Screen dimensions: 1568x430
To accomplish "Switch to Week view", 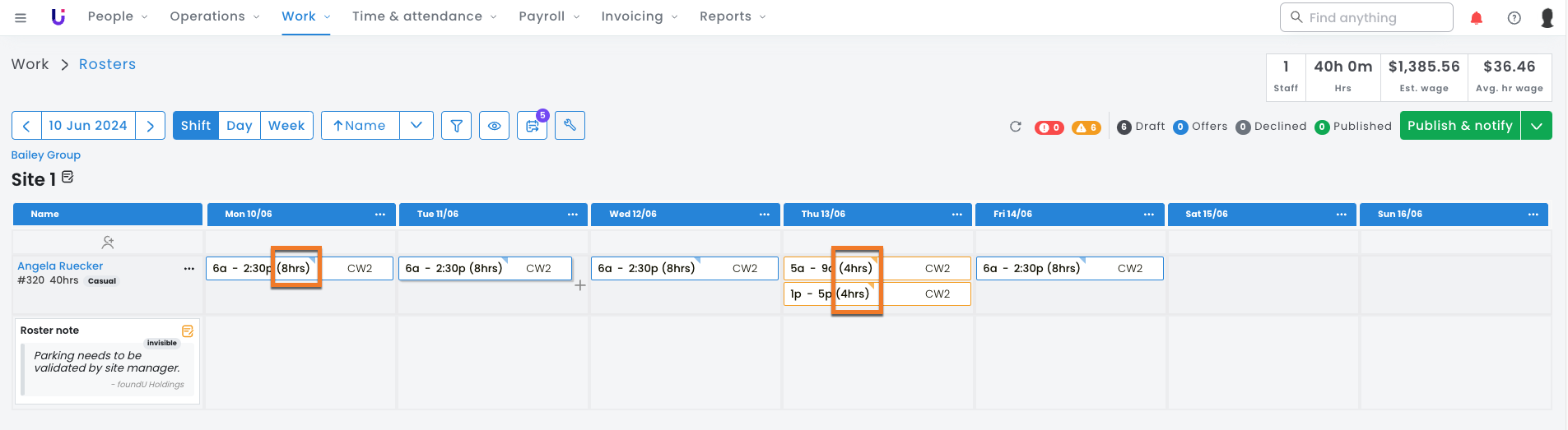I will (x=286, y=126).
